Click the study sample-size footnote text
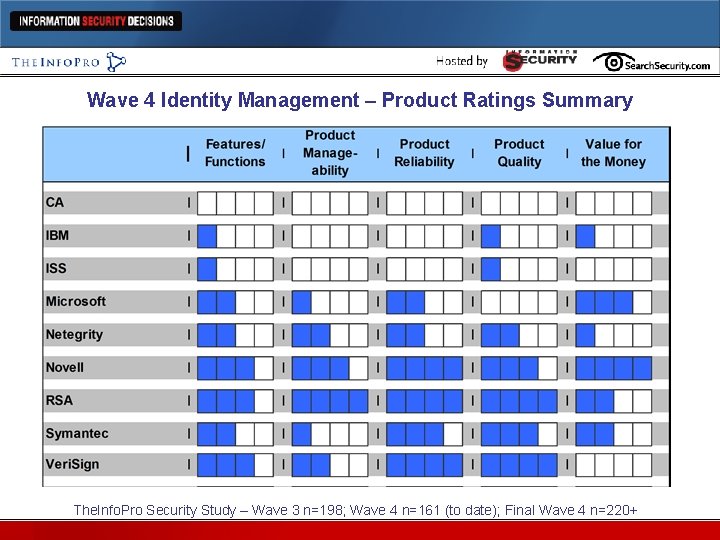 click(355, 510)
